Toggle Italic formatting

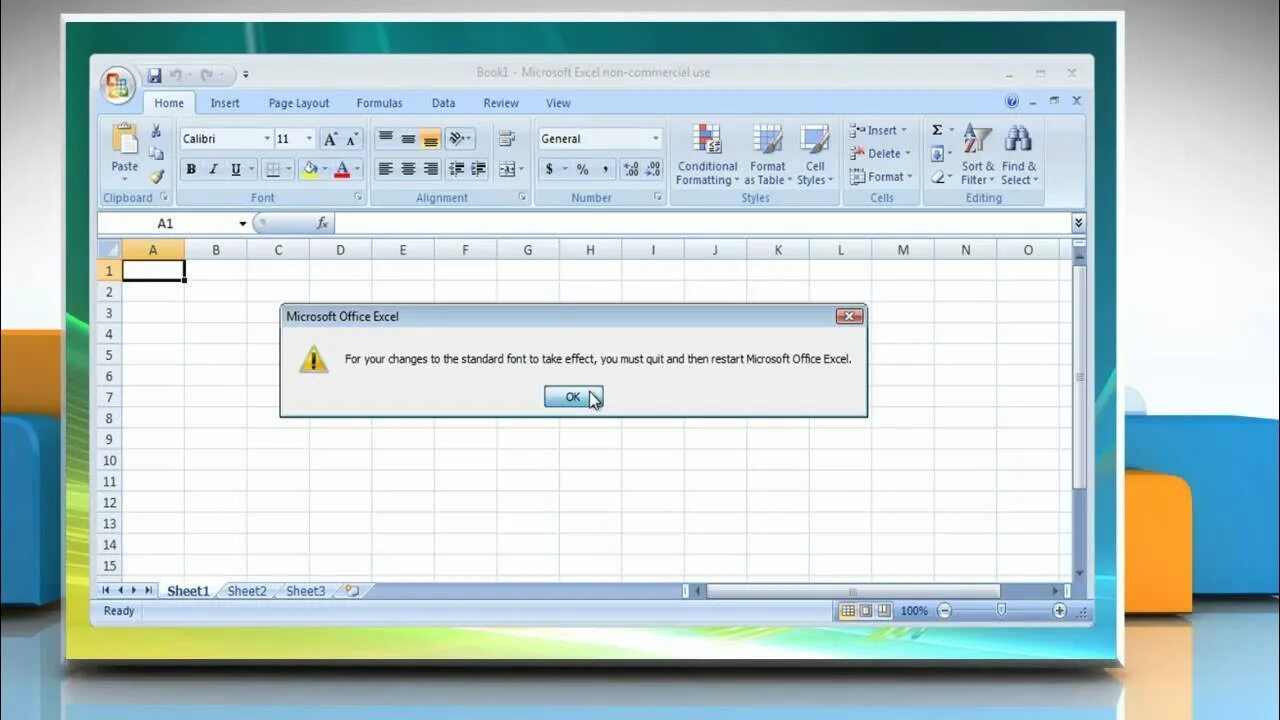(213, 169)
